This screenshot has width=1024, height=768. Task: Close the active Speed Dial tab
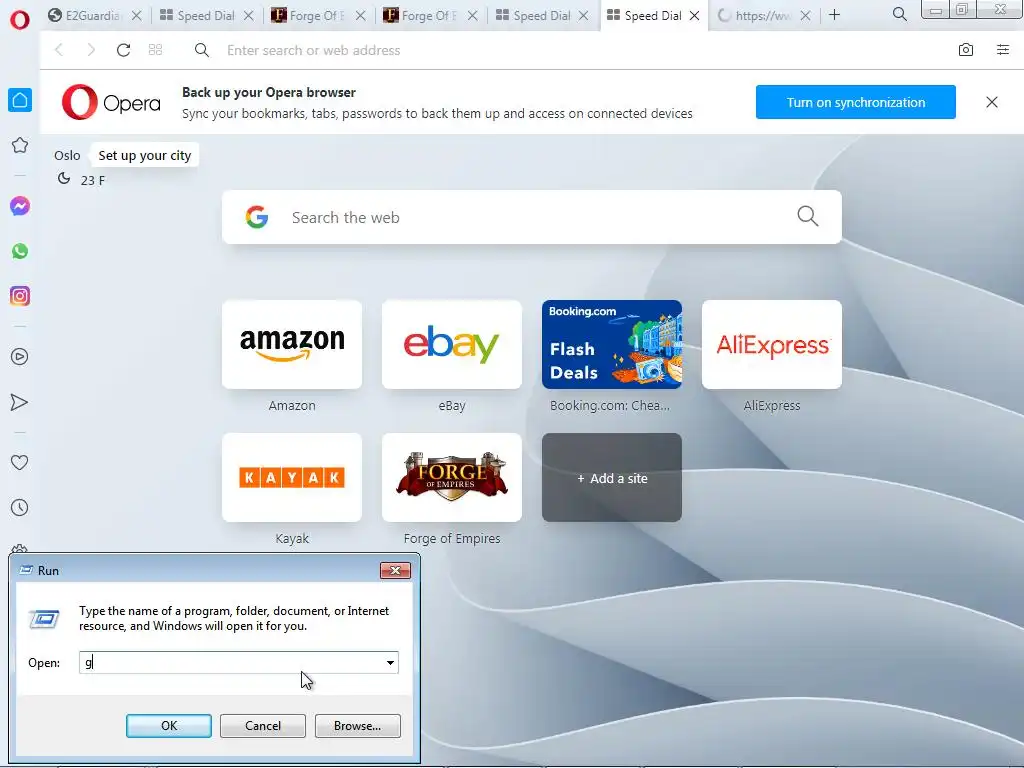pyautogui.click(x=695, y=16)
